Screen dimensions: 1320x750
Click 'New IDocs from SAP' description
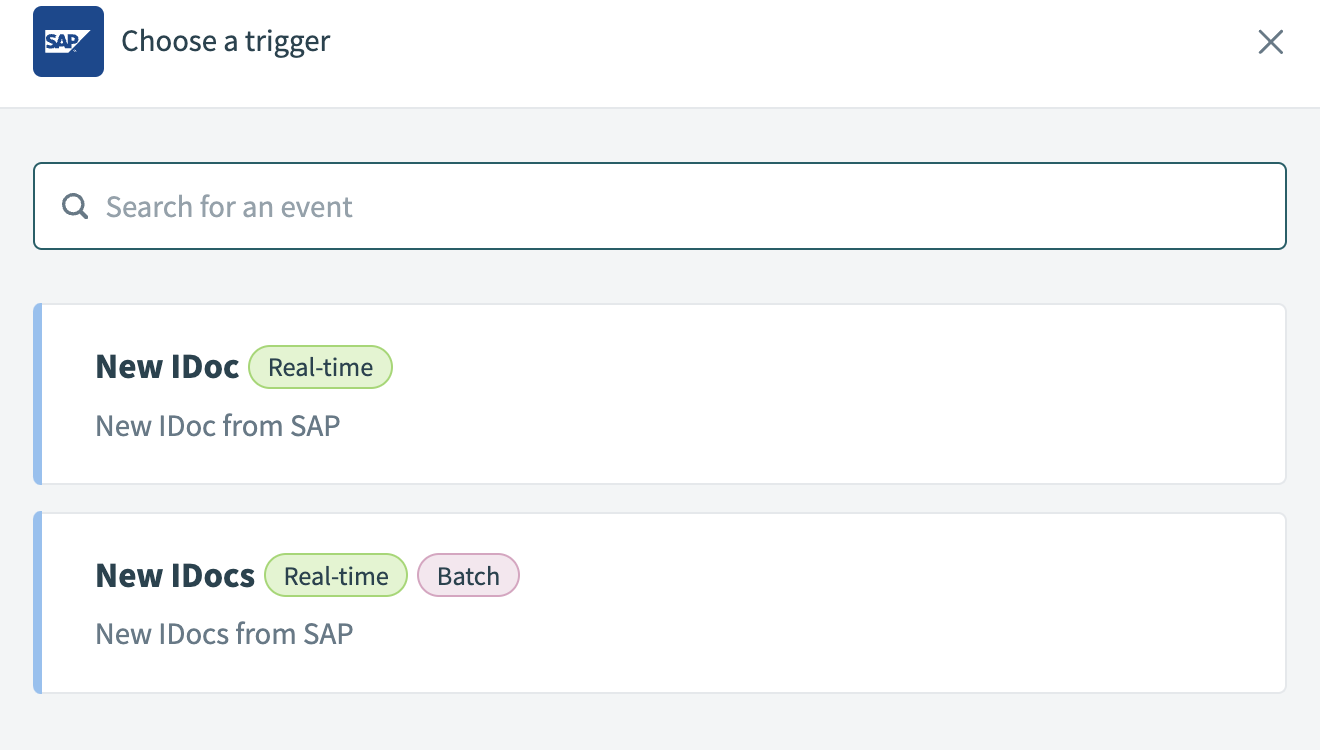(x=224, y=634)
